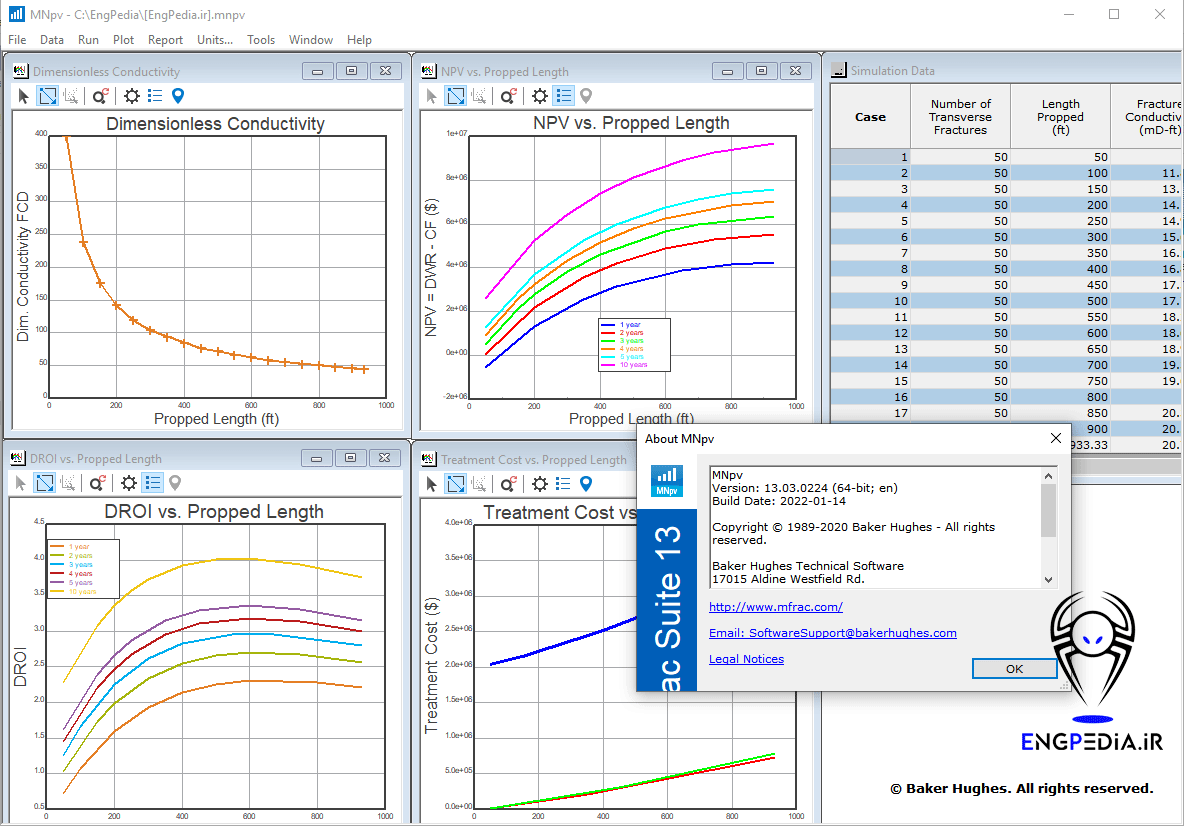Open plot settings gear in DROI window
This screenshot has width=1184, height=826.
(x=129, y=483)
